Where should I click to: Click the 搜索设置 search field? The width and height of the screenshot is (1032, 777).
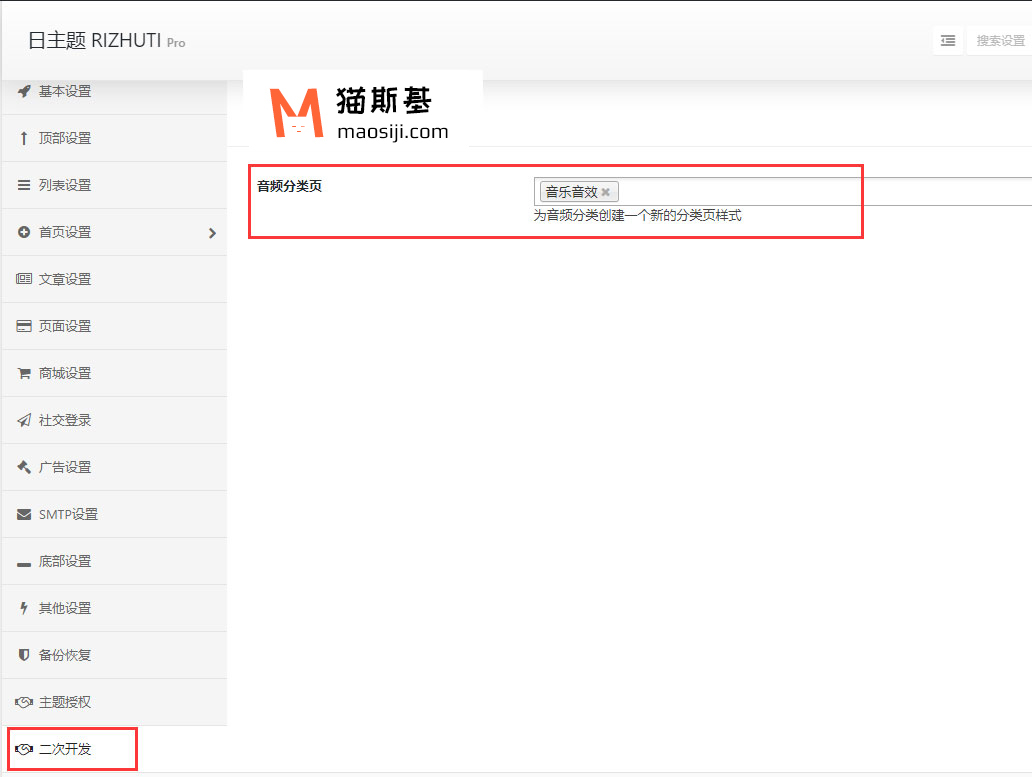pyautogui.click(x=1000, y=41)
